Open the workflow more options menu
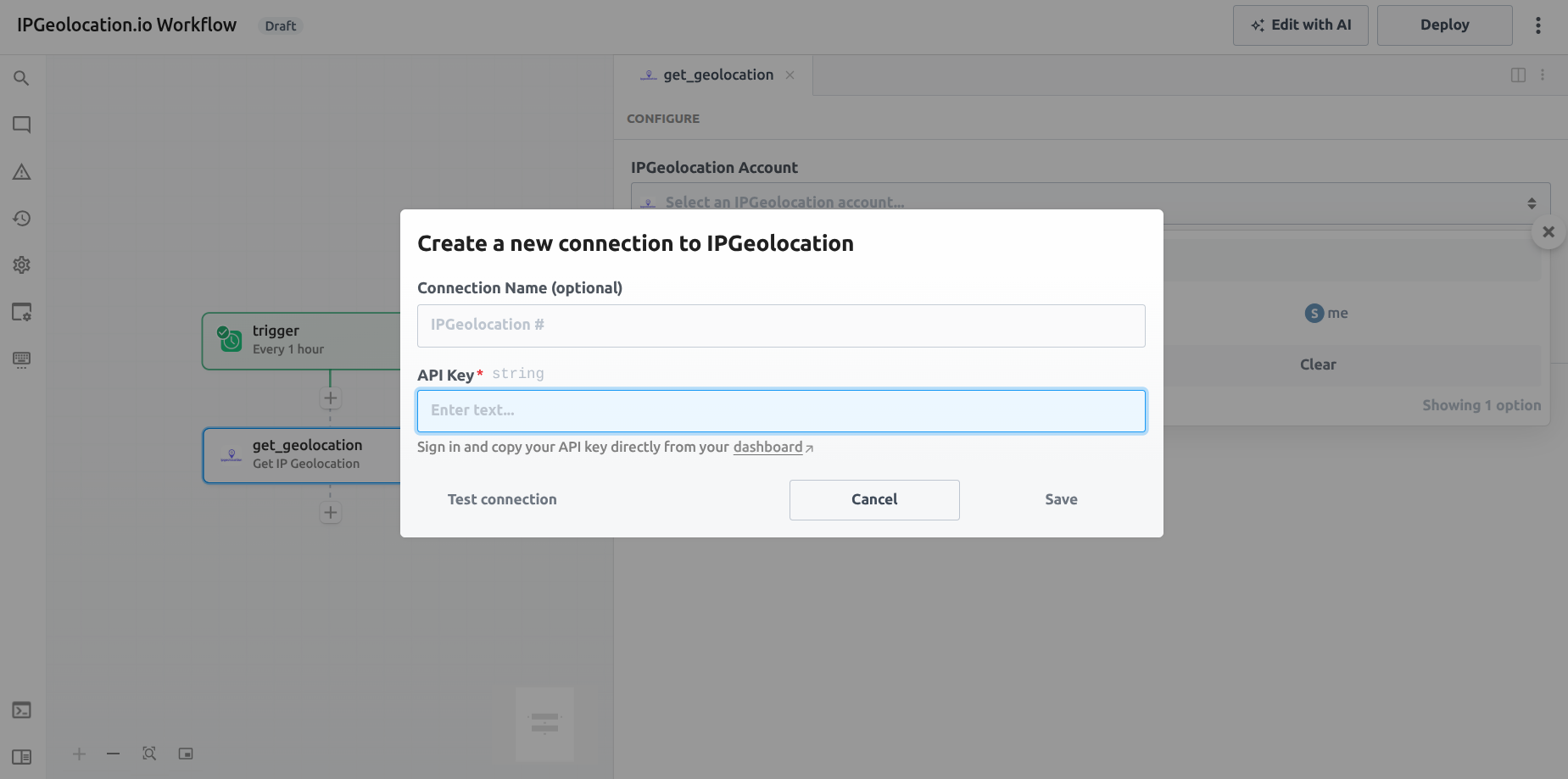The width and height of the screenshot is (1568, 779). click(1537, 25)
